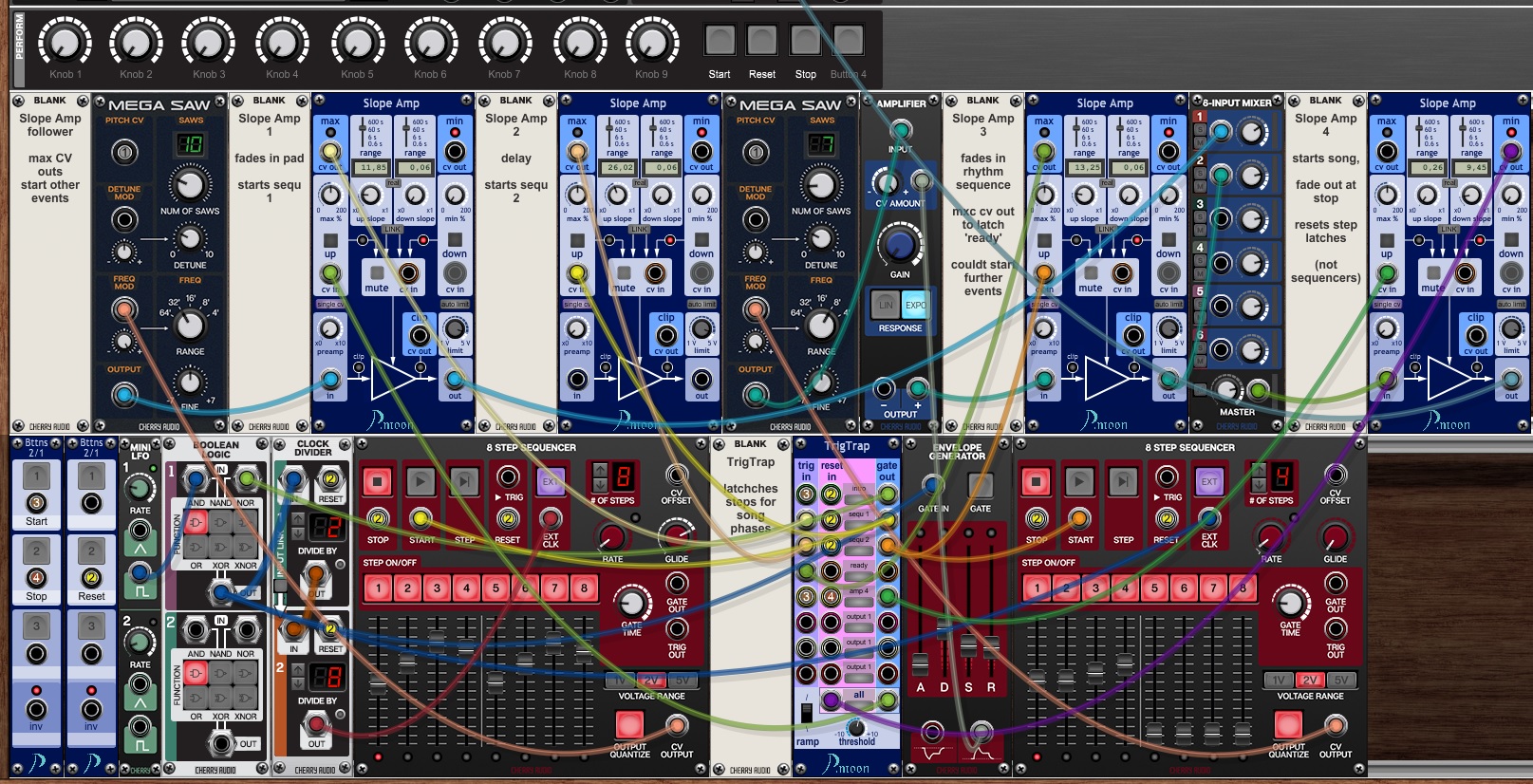1533x784 pixels.
Task: Decrease left sequencer number of steps
Action: [599, 484]
